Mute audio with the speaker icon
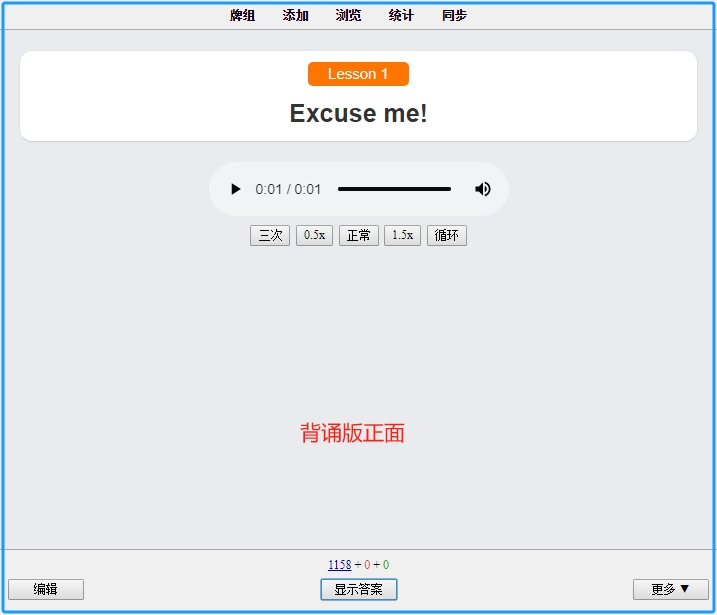717x615 pixels. [482, 189]
